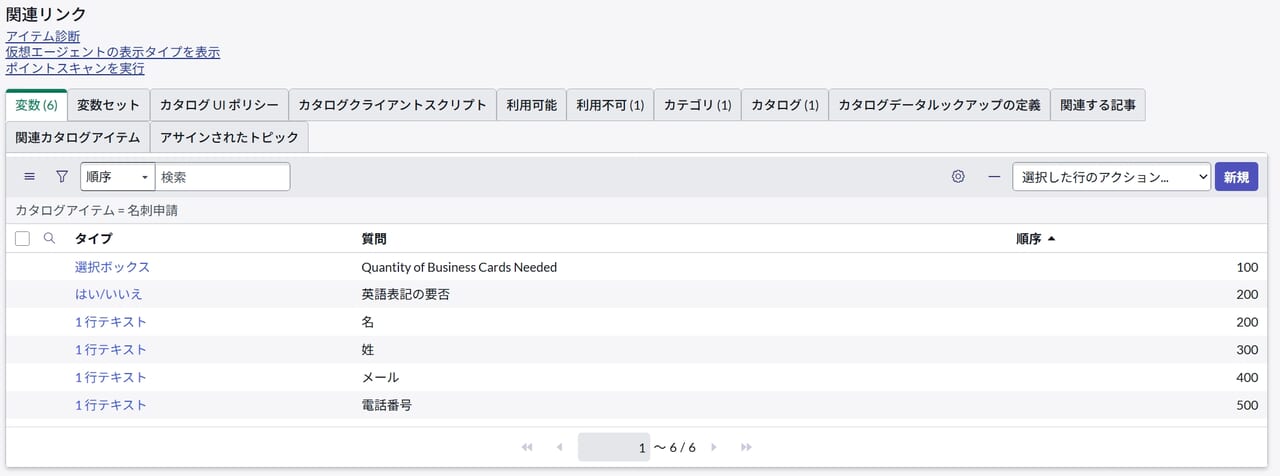
Task: Click the column search magnifier icon
Action: click(50, 239)
